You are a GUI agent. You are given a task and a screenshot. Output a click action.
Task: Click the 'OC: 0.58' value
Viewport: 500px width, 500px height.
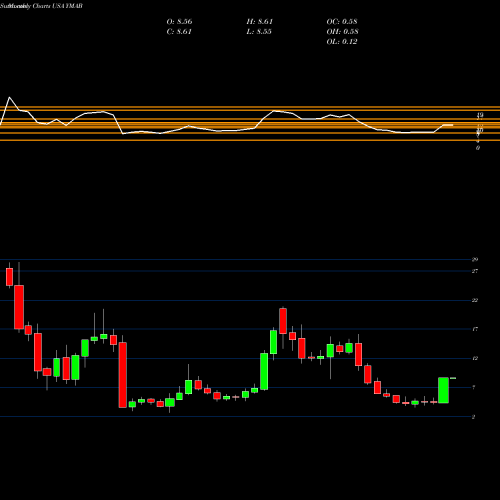(342, 22)
